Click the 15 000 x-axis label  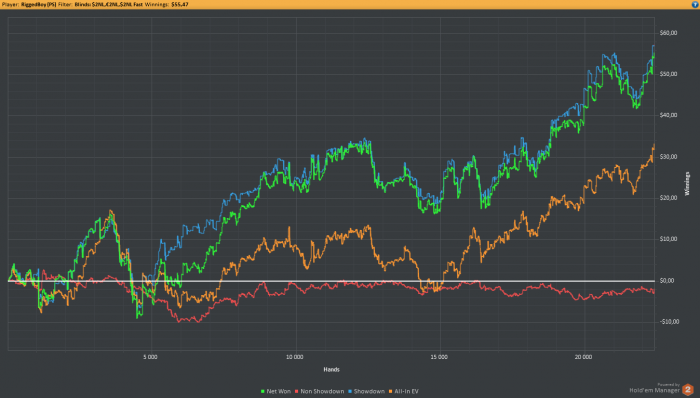(439, 357)
